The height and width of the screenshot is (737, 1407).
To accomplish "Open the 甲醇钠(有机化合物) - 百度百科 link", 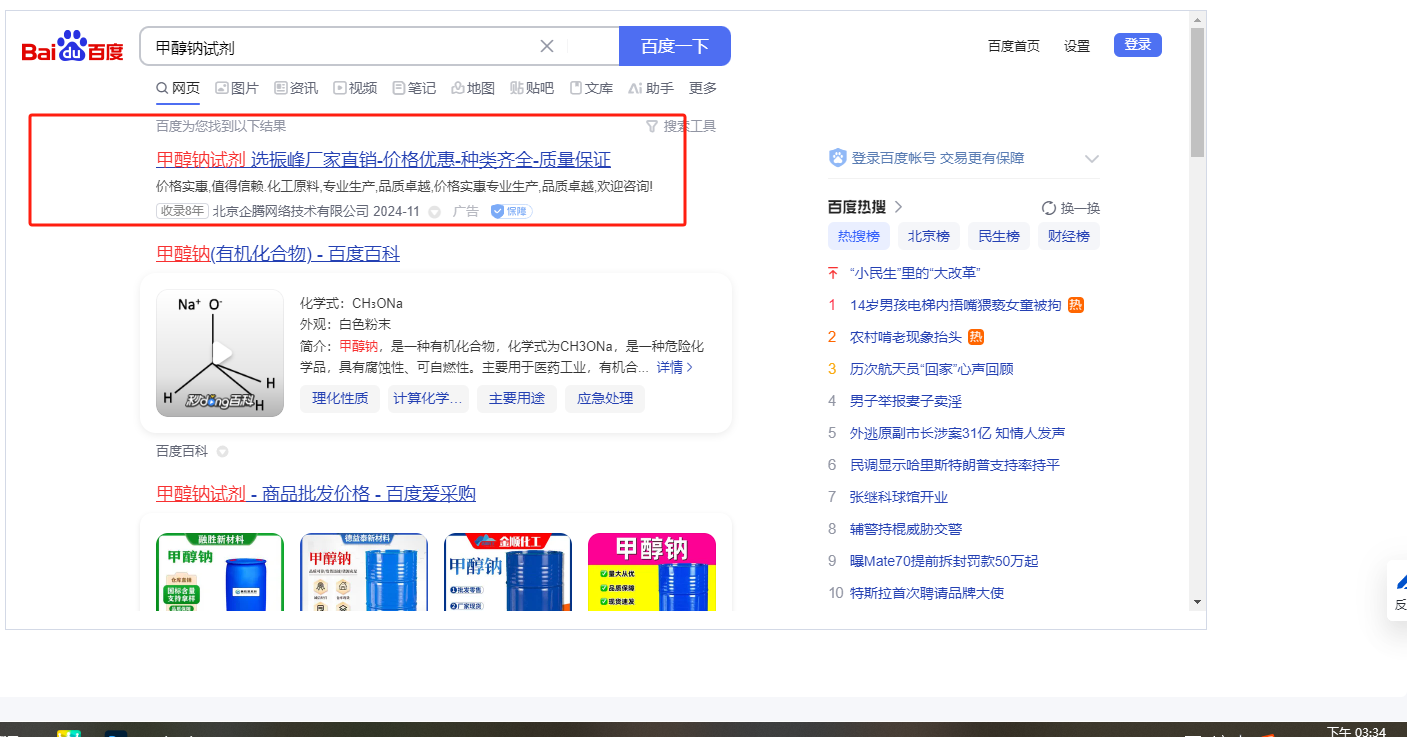I will point(278,254).
